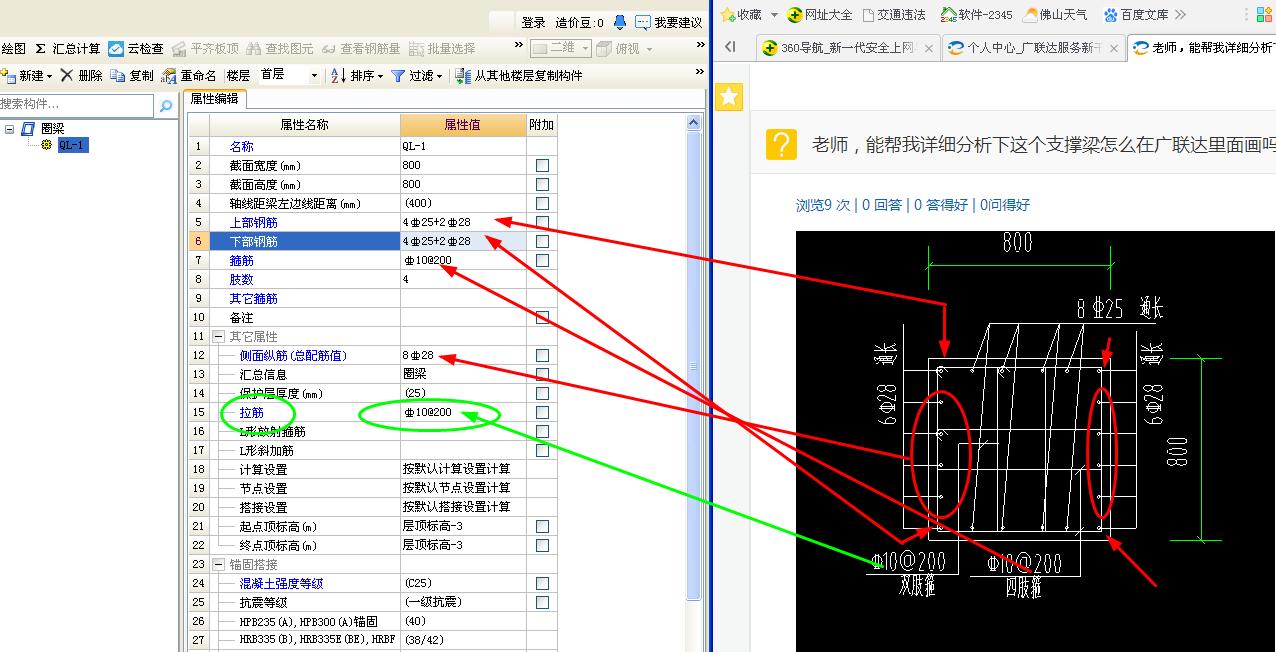Close the 360导航 browser tab
Image resolution: width=1276 pixels, height=652 pixels.
click(928, 48)
